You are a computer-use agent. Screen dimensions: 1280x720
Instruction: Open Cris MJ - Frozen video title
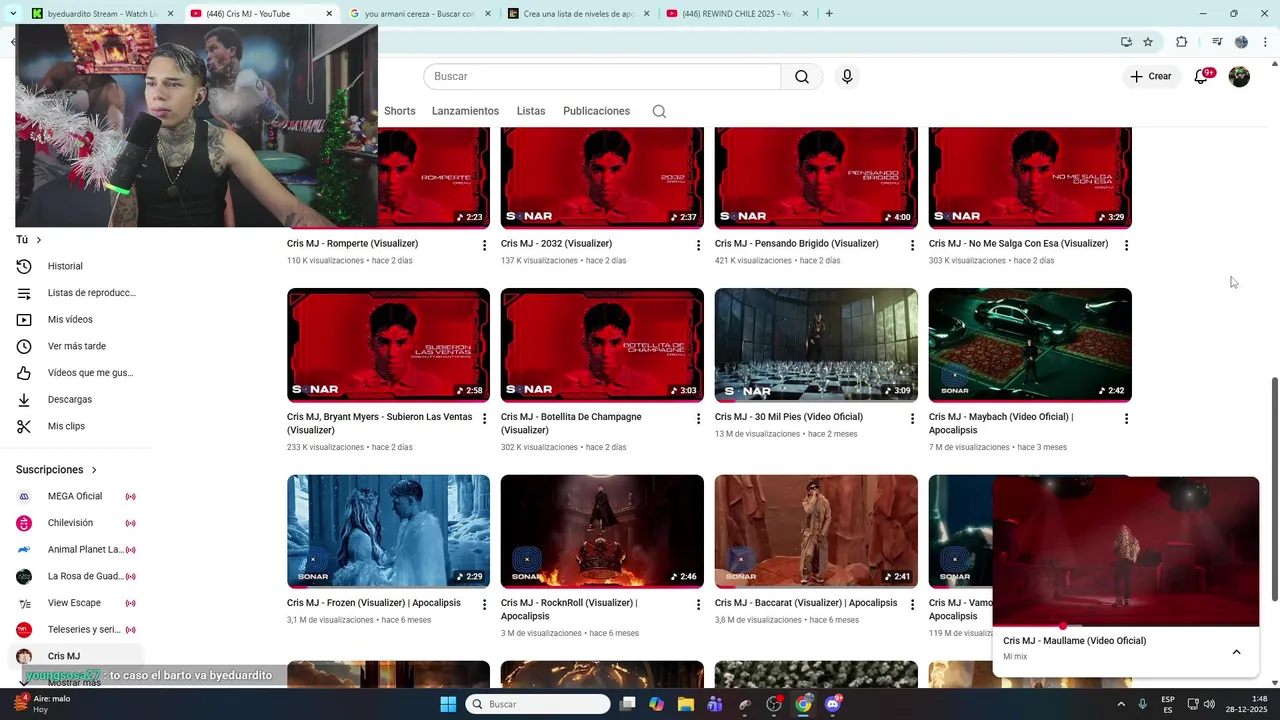(x=374, y=603)
